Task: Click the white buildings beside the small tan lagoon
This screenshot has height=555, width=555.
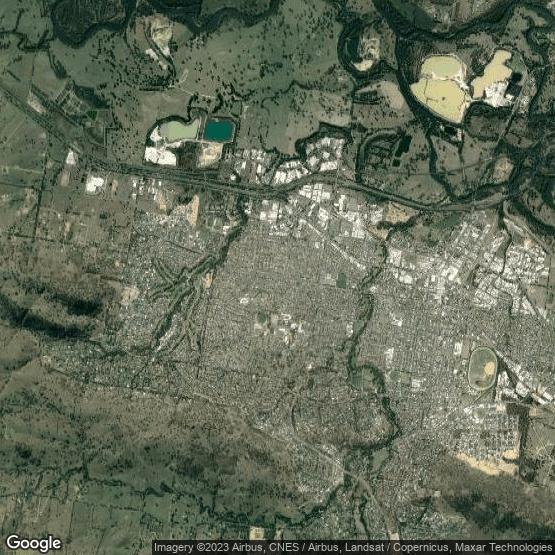Action: (499, 94)
